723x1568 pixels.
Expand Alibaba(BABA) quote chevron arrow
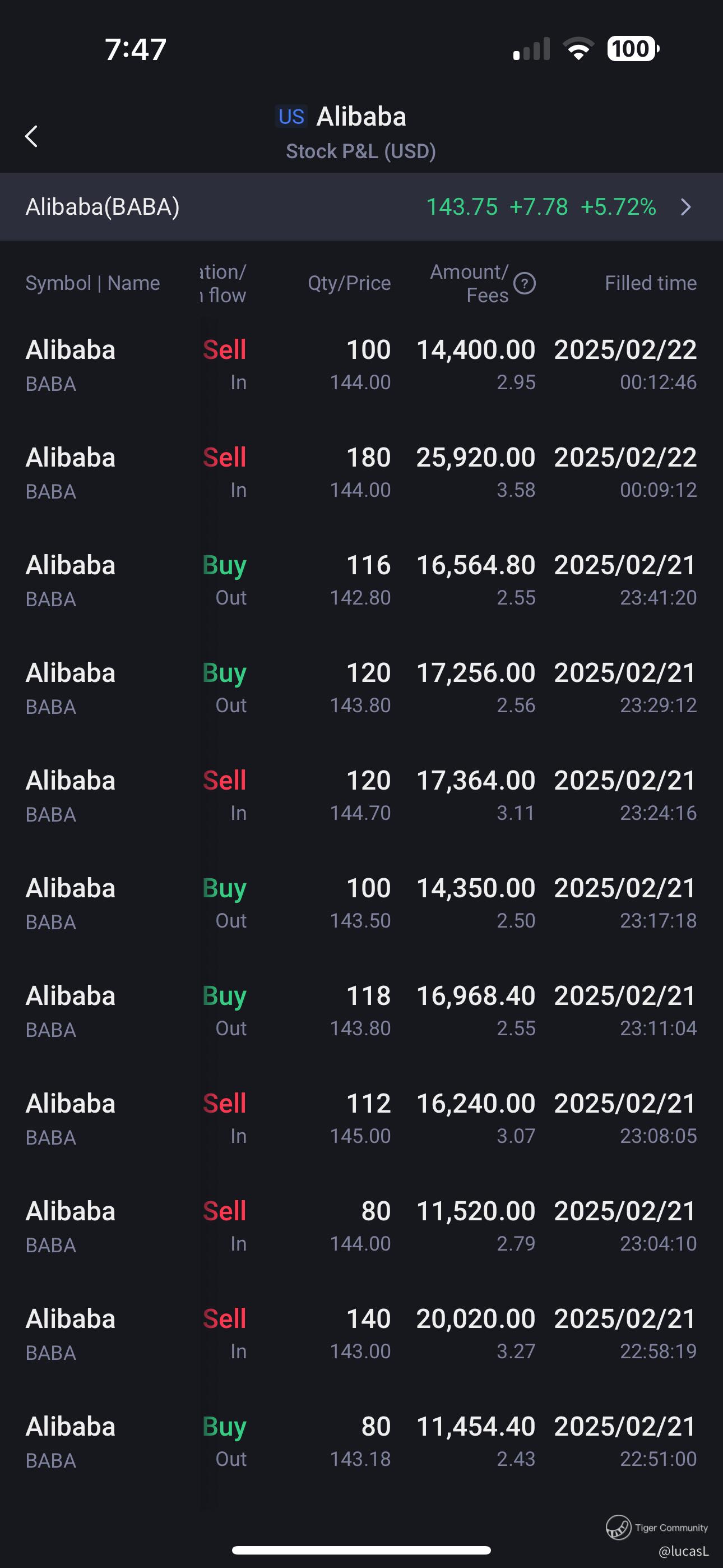tap(686, 207)
